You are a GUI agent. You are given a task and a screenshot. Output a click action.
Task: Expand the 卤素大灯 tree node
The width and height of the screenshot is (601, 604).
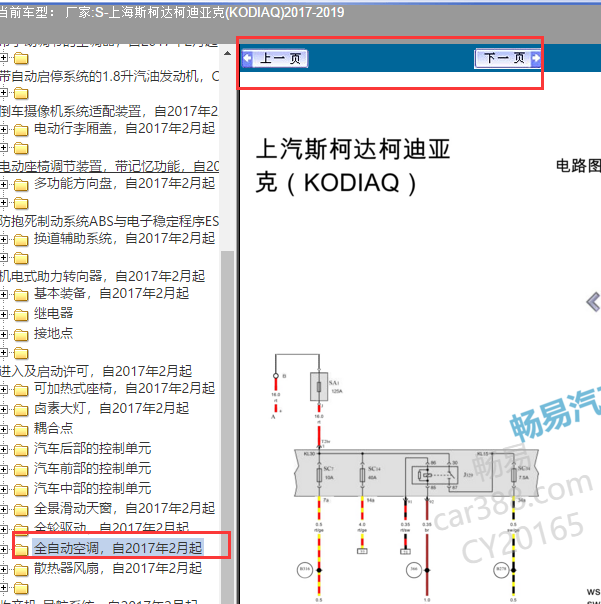[x=3, y=409]
